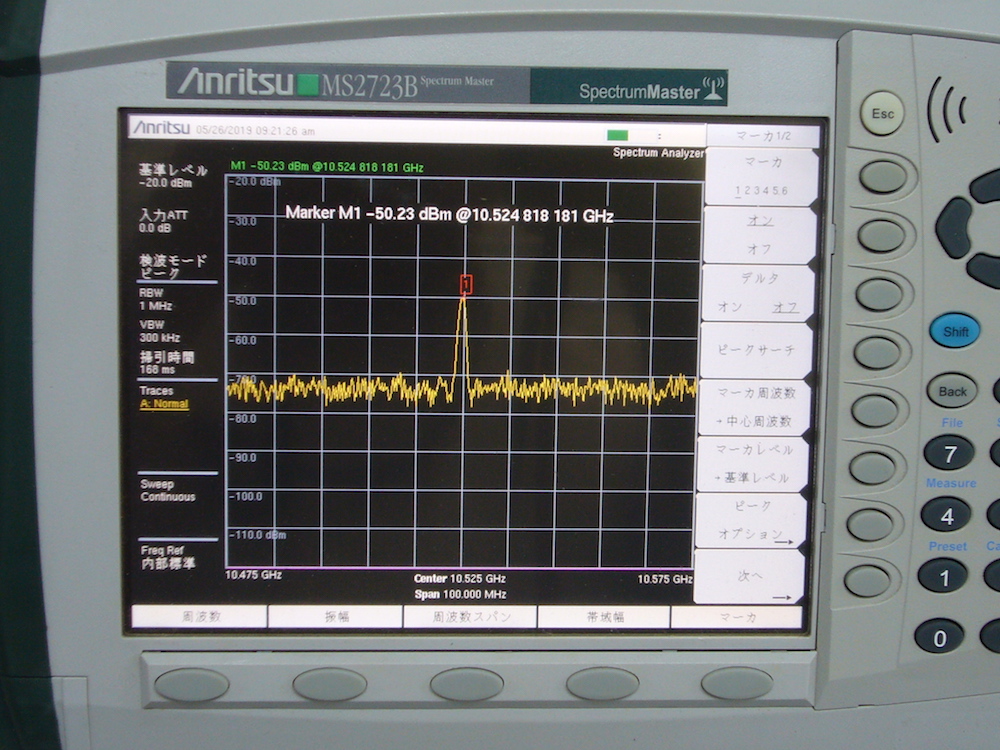Open the ピークオプション submenu
The image size is (1000, 750).
point(762,522)
